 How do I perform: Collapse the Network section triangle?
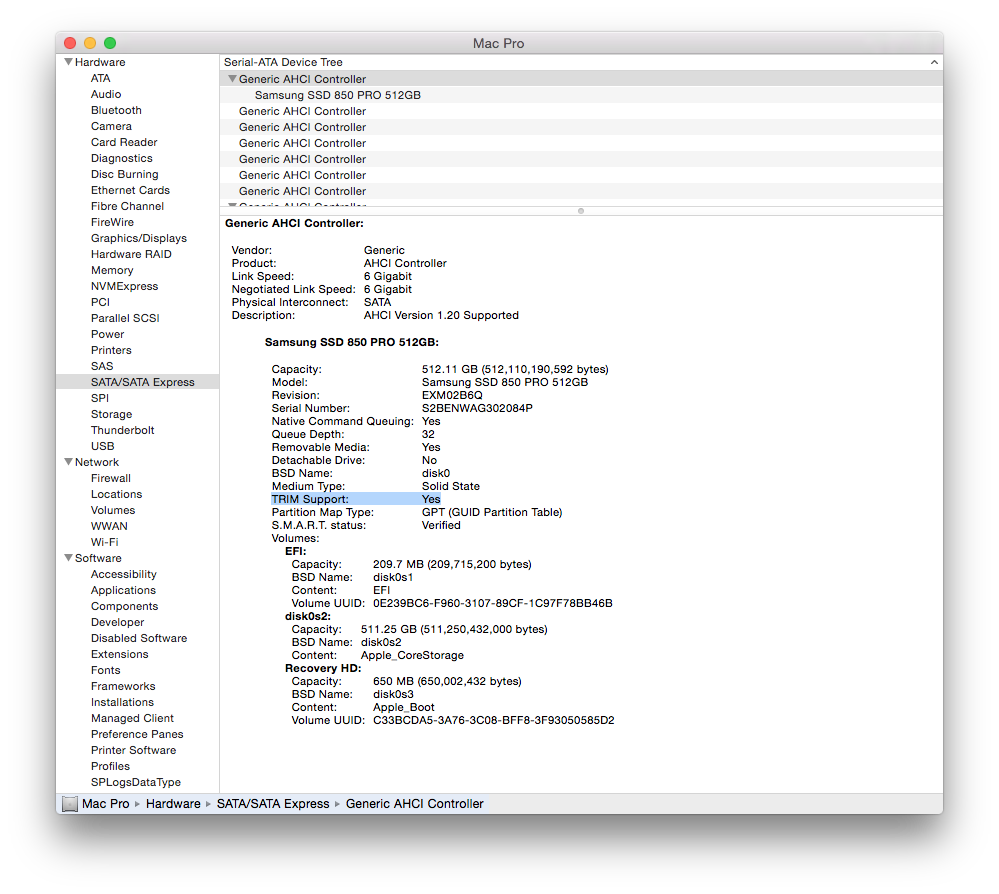[68, 462]
